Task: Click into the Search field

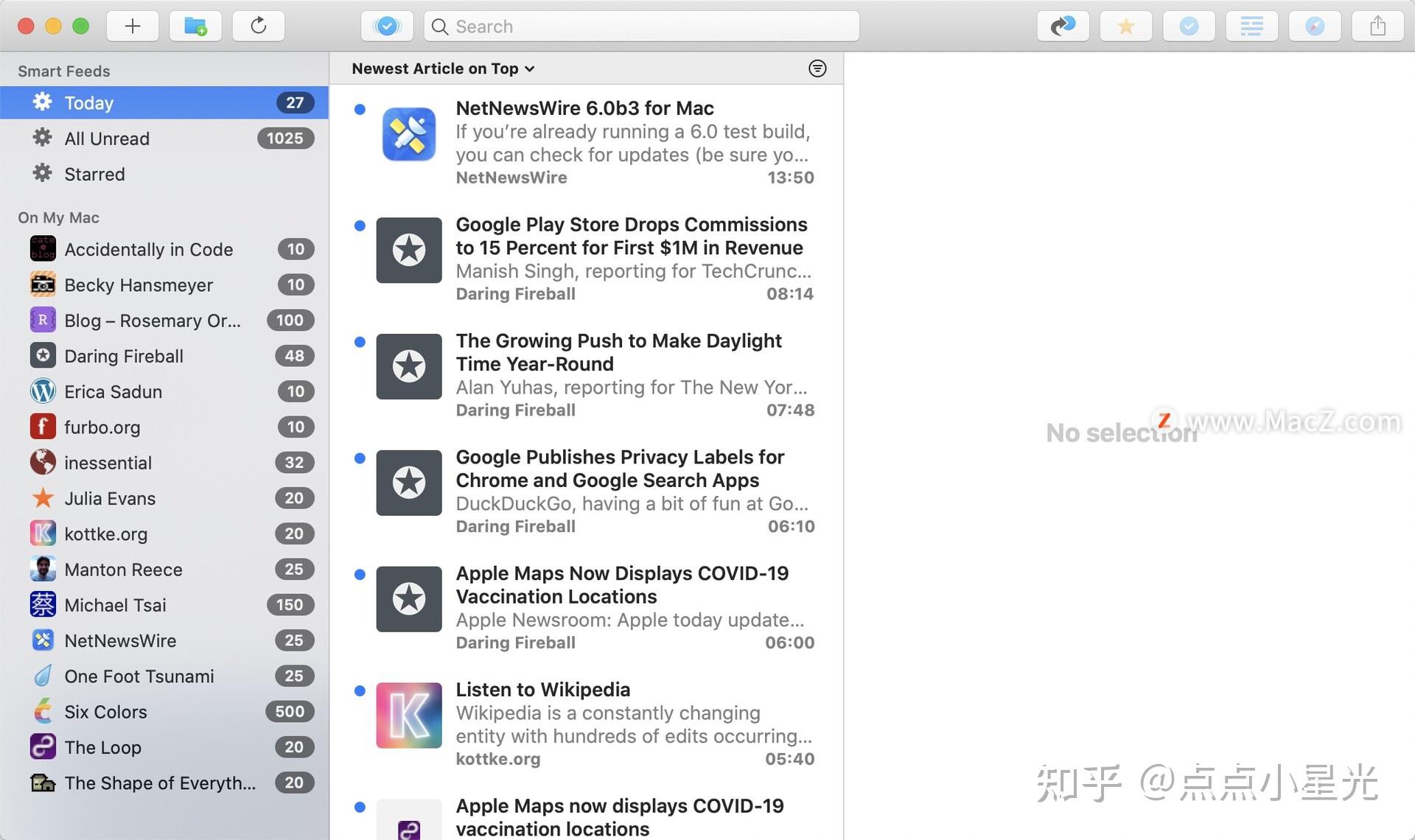Action: point(641,27)
